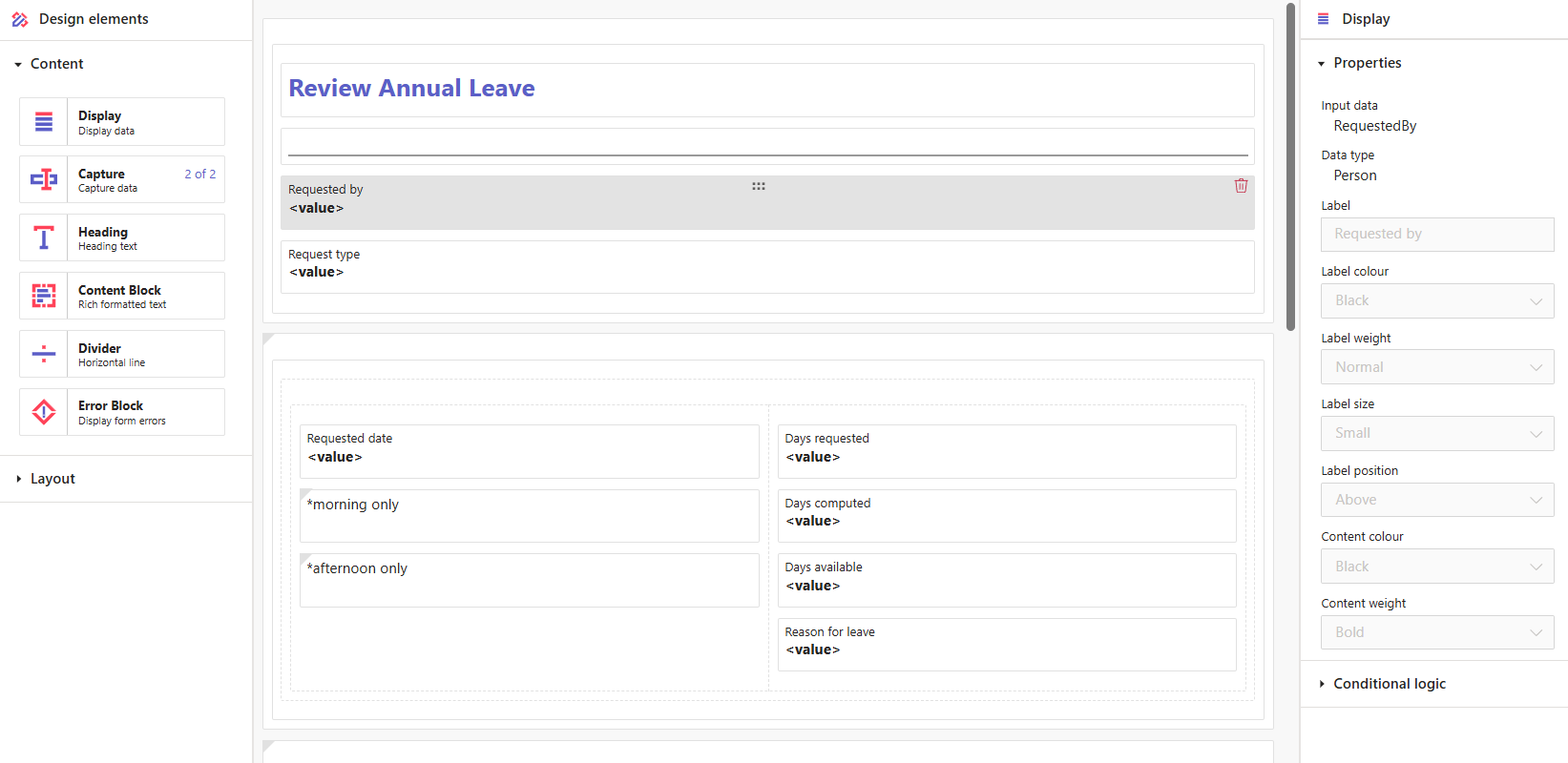Open the Label colour dropdown
Viewport: 1568px width, 763px height.
click(1436, 301)
